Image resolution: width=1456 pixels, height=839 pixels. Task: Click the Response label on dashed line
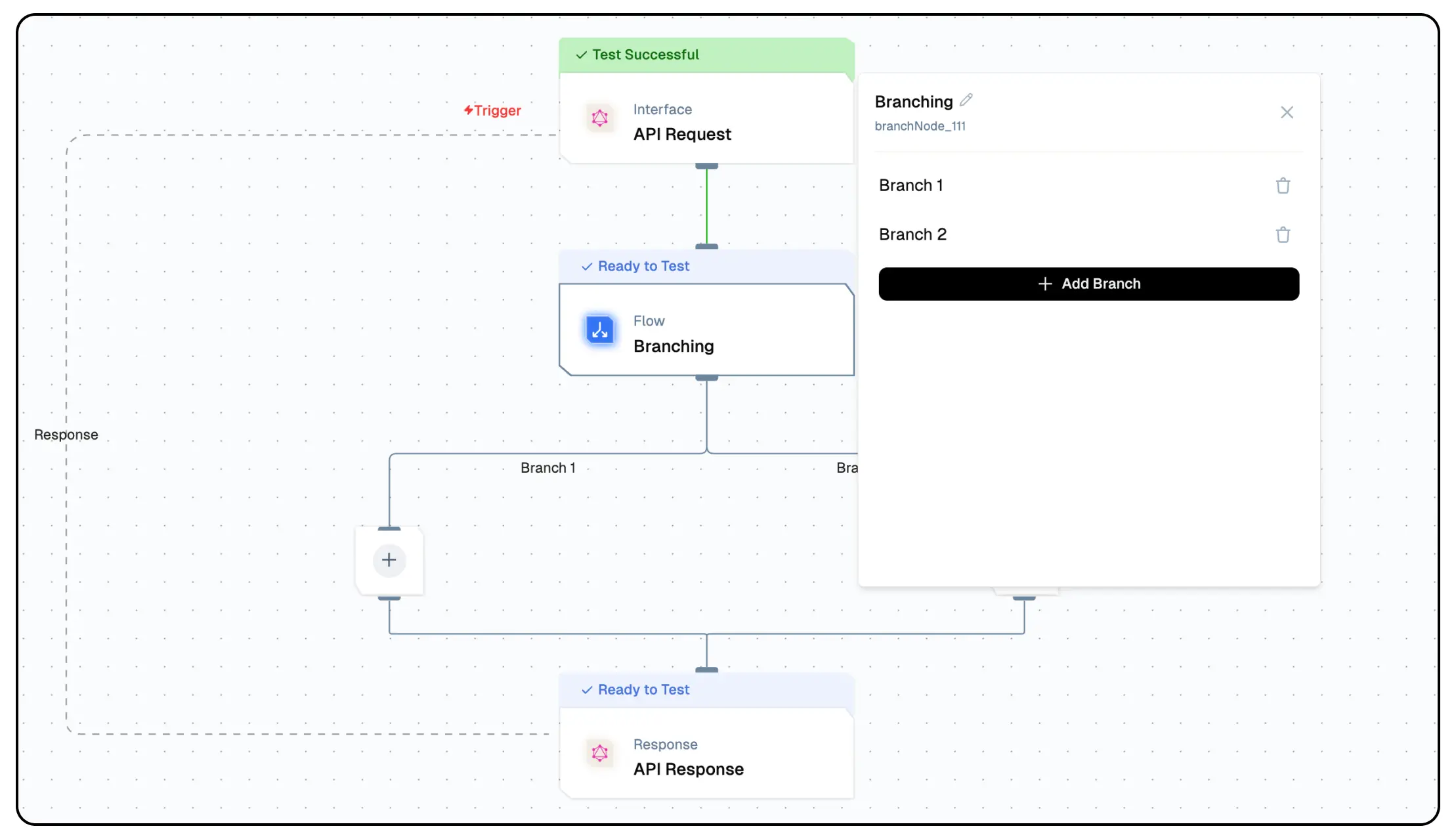coord(66,435)
